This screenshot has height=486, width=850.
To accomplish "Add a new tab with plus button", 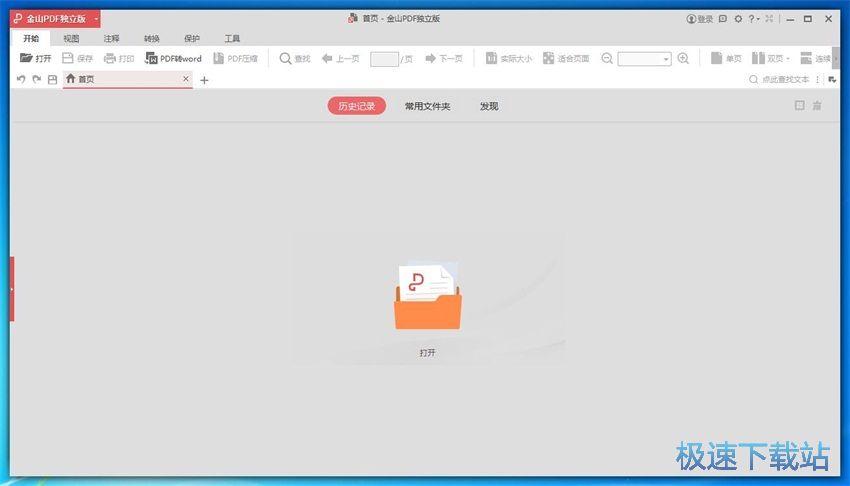I will point(204,80).
